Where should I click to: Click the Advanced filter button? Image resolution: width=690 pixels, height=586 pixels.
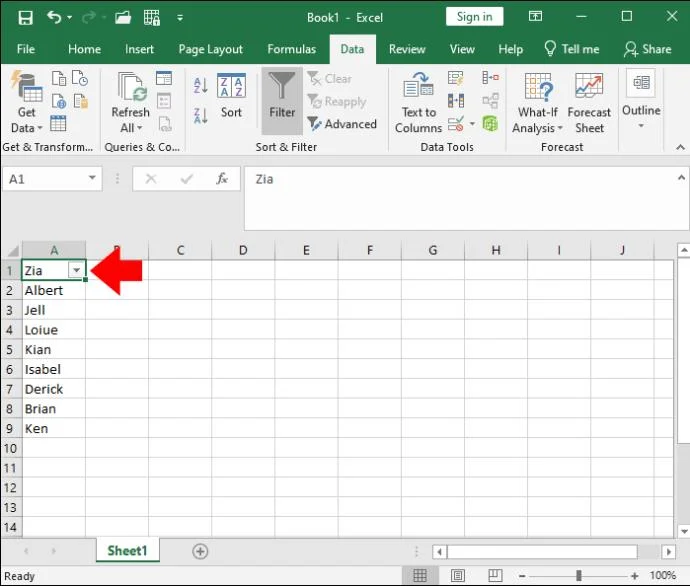pos(341,124)
